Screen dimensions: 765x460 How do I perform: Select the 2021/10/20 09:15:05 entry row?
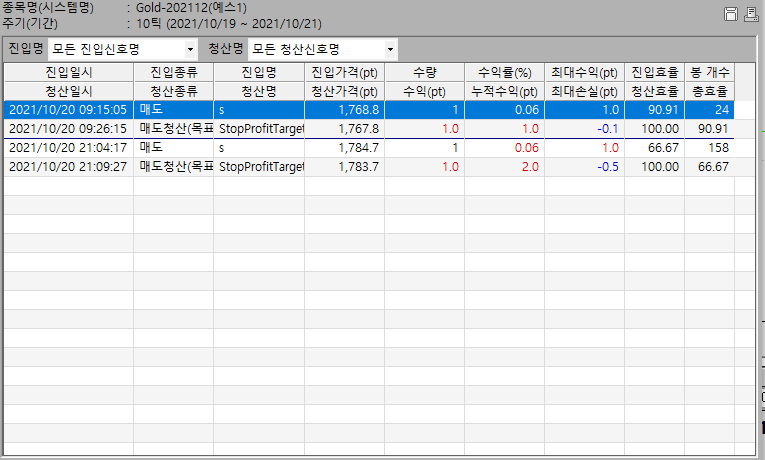click(68, 110)
